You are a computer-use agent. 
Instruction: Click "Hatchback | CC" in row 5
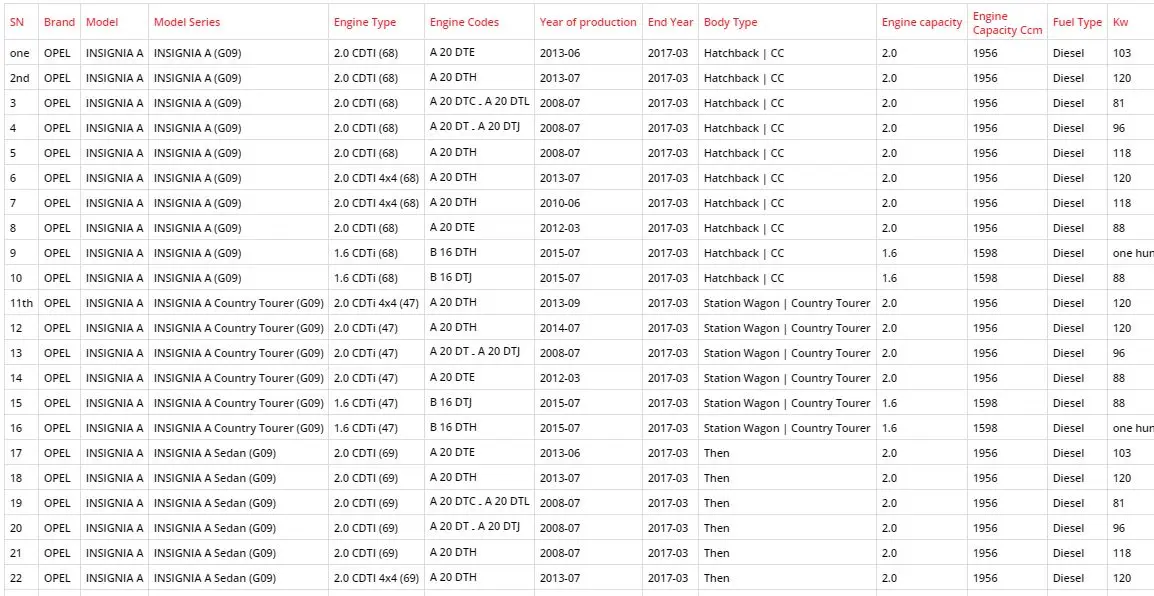pos(744,153)
